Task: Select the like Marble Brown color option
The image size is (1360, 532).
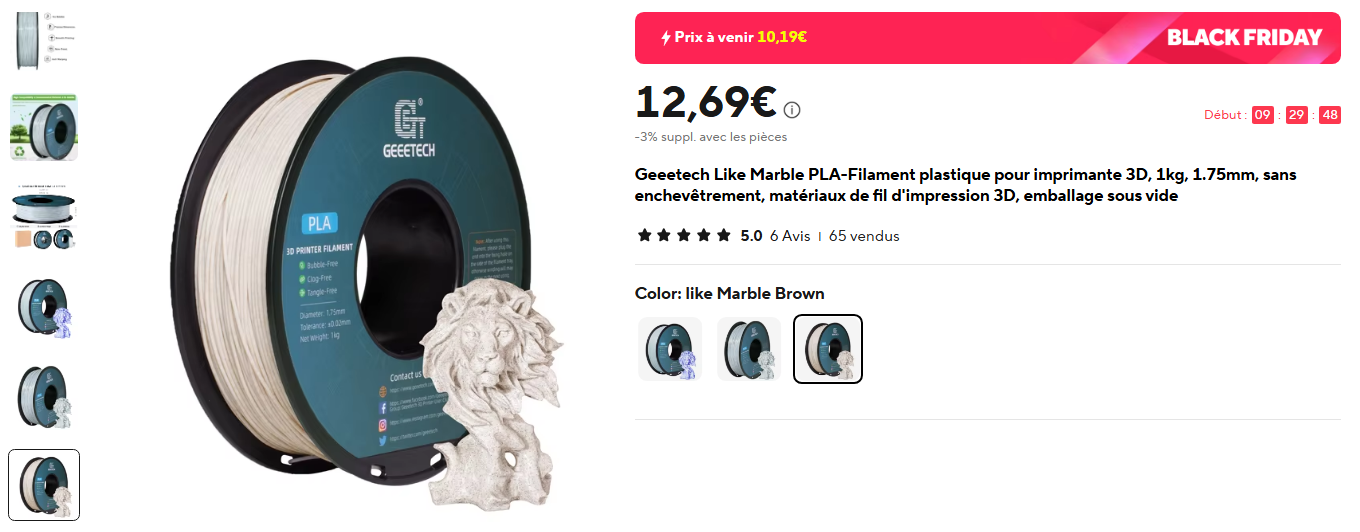Action: (x=828, y=349)
